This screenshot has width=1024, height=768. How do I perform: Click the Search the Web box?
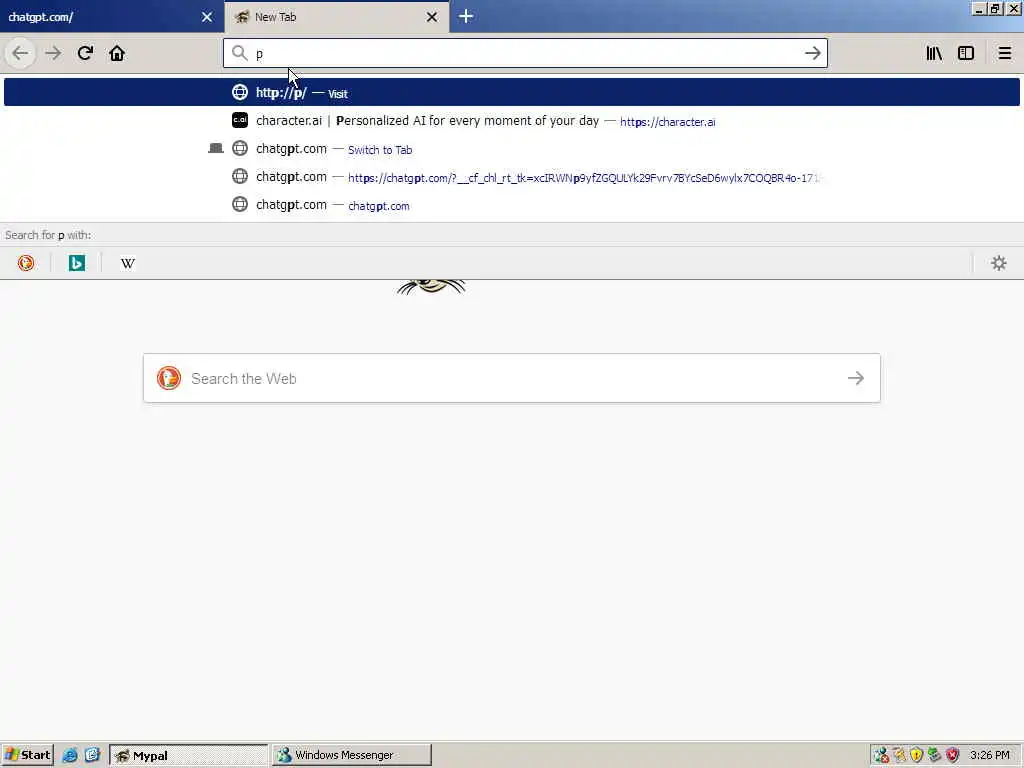(x=511, y=378)
